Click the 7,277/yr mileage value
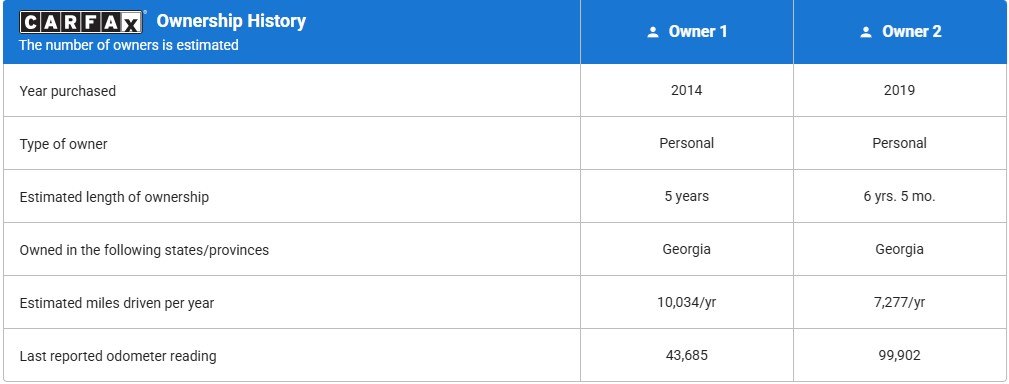Screen dimensions: 1009x384 point(900,302)
